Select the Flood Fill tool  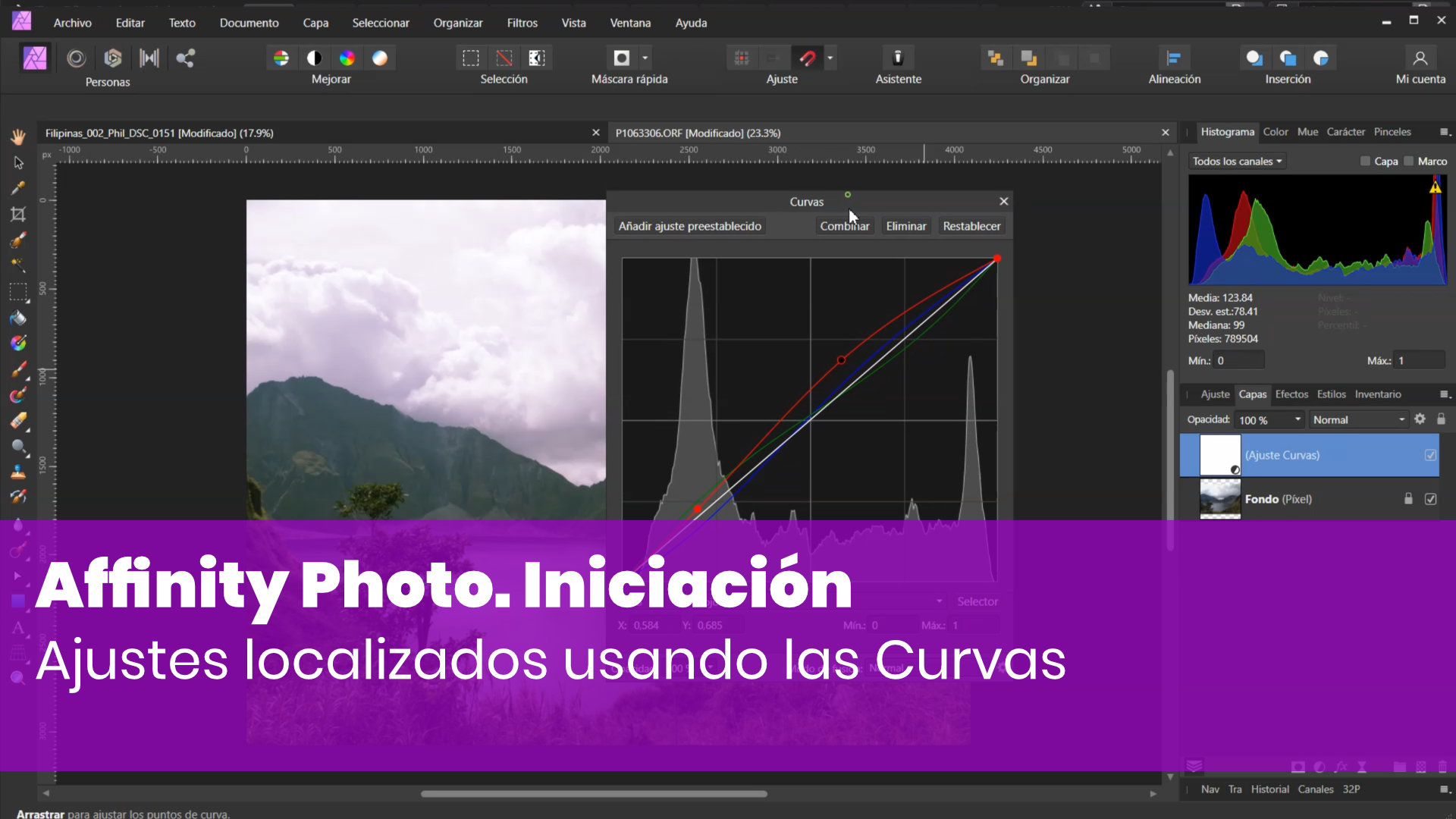pyautogui.click(x=18, y=318)
